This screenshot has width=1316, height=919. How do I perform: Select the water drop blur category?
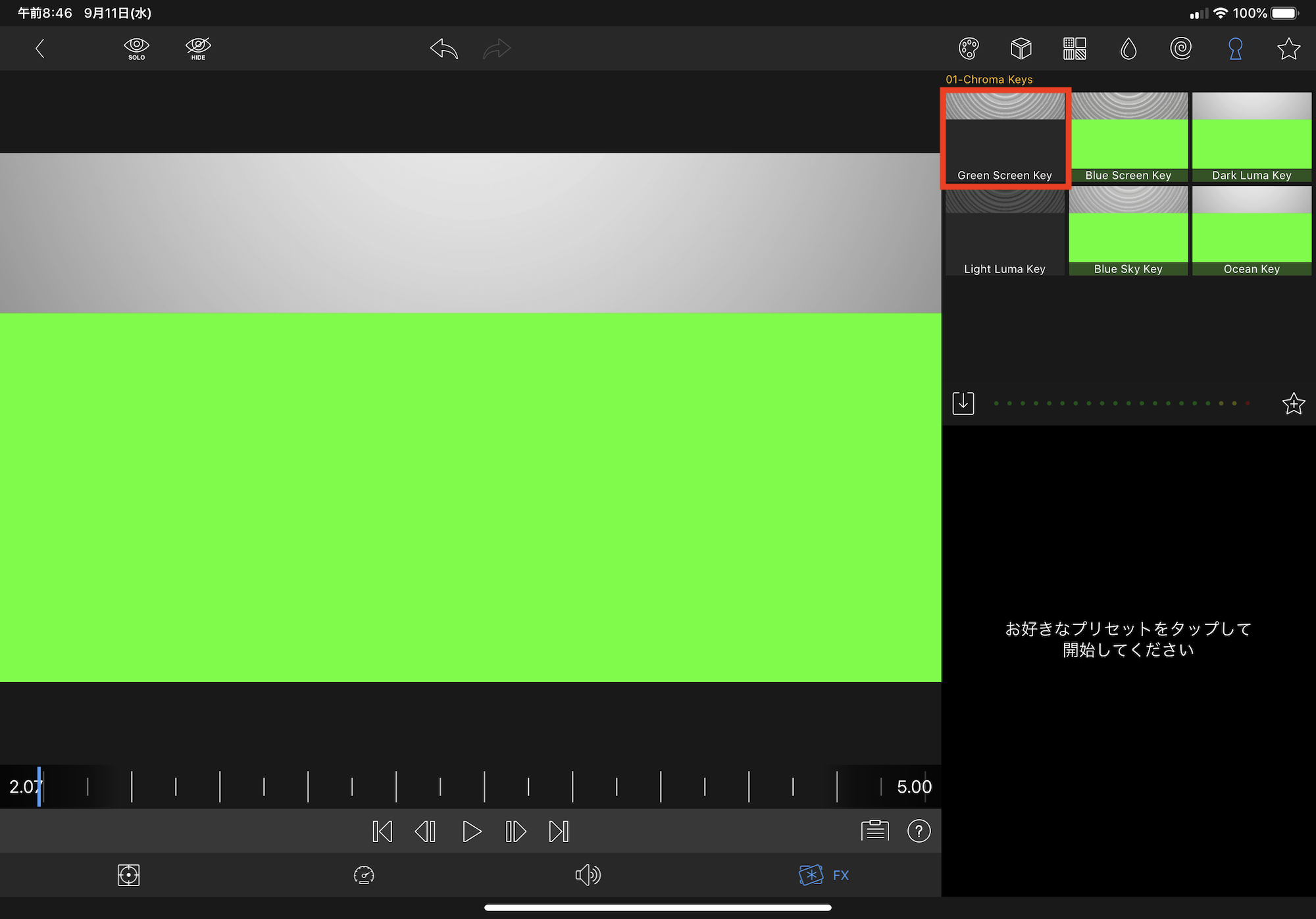1128,48
